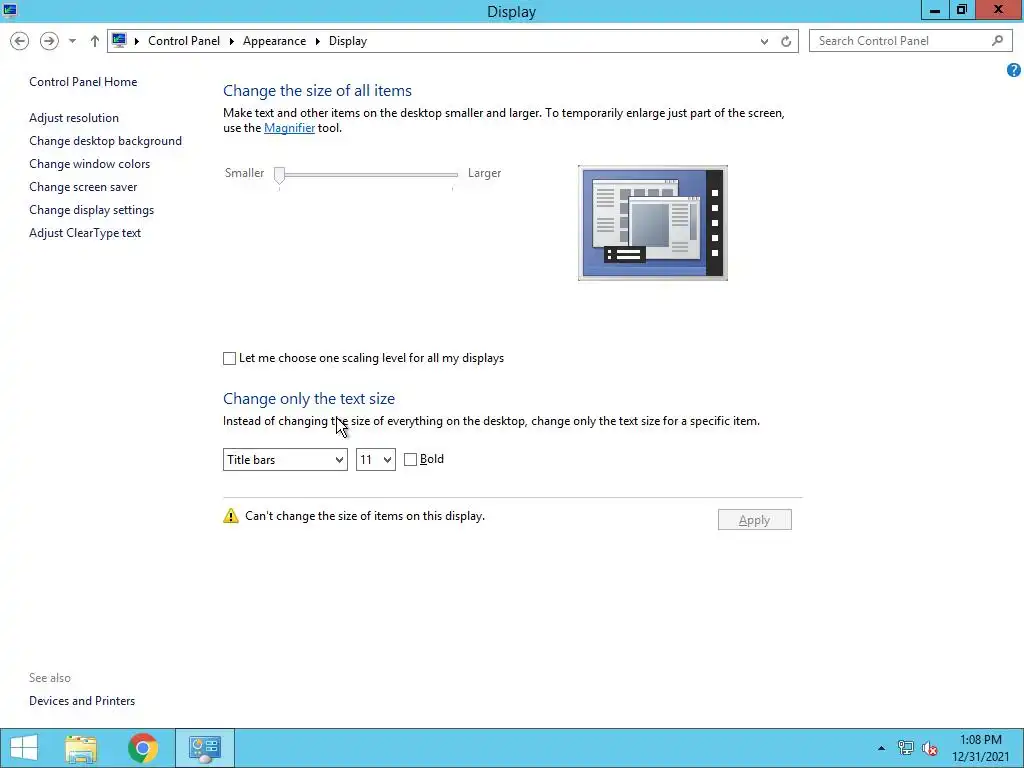Restore down the Display window
Image resolution: width=1024 pixels, height=768 pixels.
[x=961, y=10]
